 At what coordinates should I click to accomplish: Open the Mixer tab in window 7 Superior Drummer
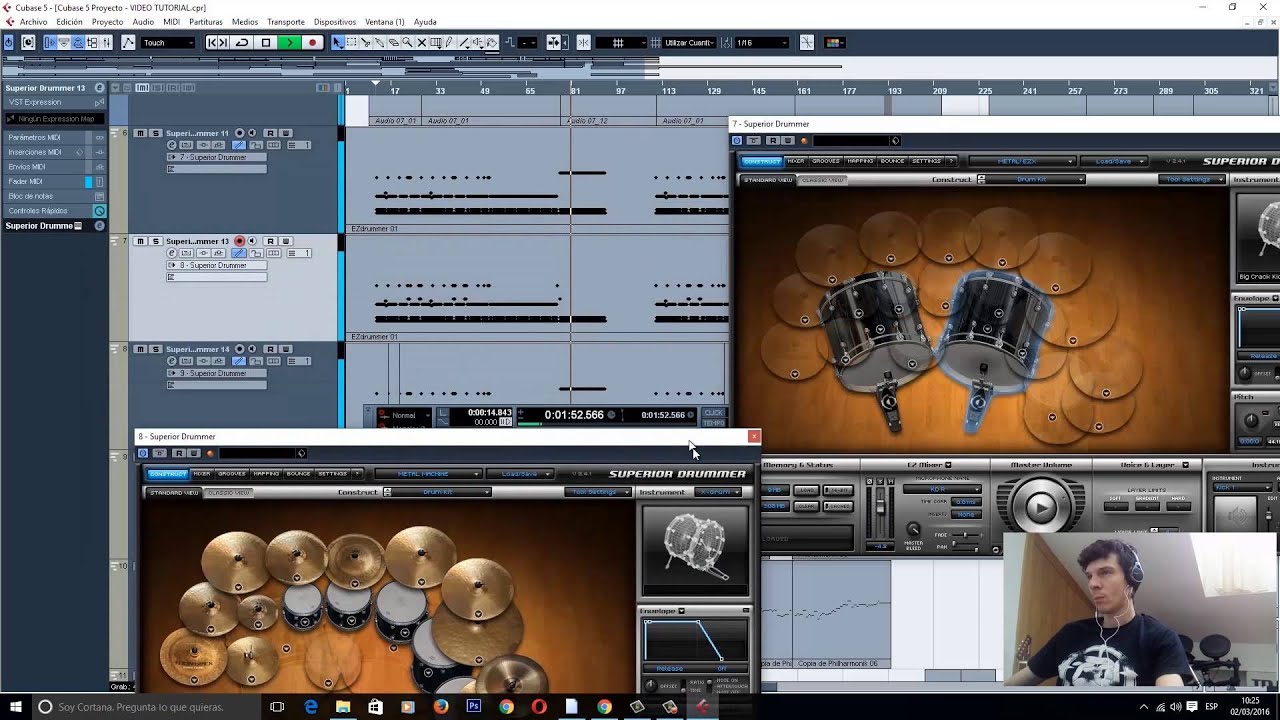796,161
